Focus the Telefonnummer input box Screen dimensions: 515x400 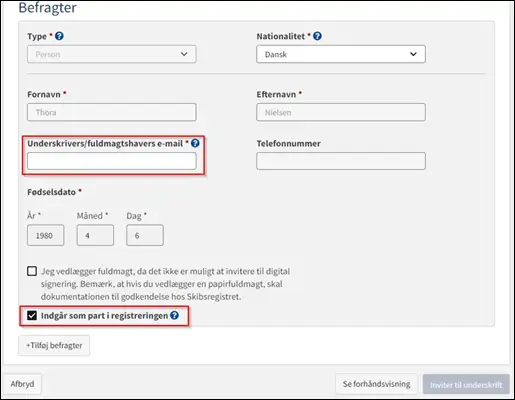[341, 161]
